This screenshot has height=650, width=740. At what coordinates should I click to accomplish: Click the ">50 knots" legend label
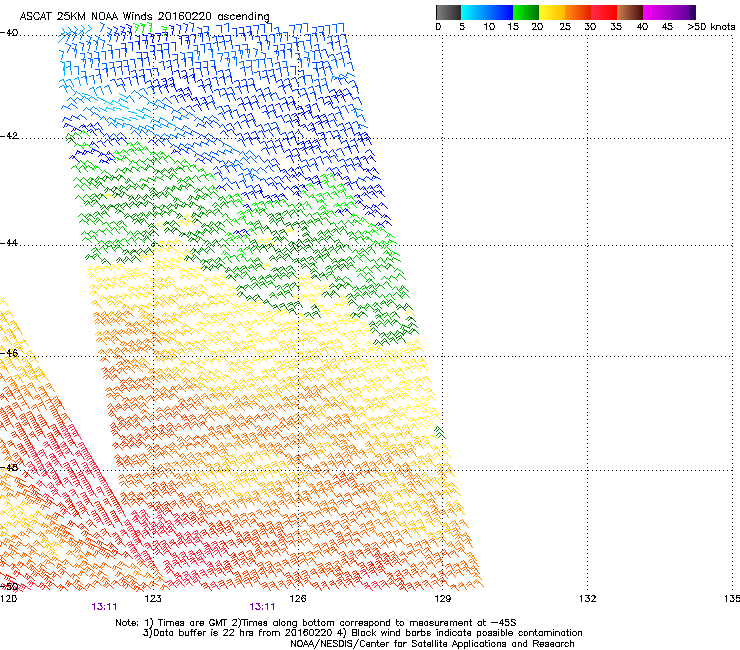click(x=711, y=27)
